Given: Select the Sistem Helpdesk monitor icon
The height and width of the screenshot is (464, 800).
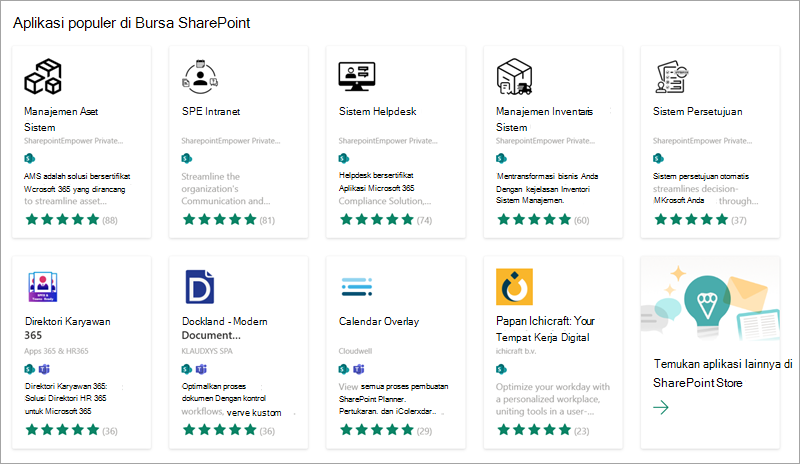Looking at the screenshot, I should [x=357, y=77].
